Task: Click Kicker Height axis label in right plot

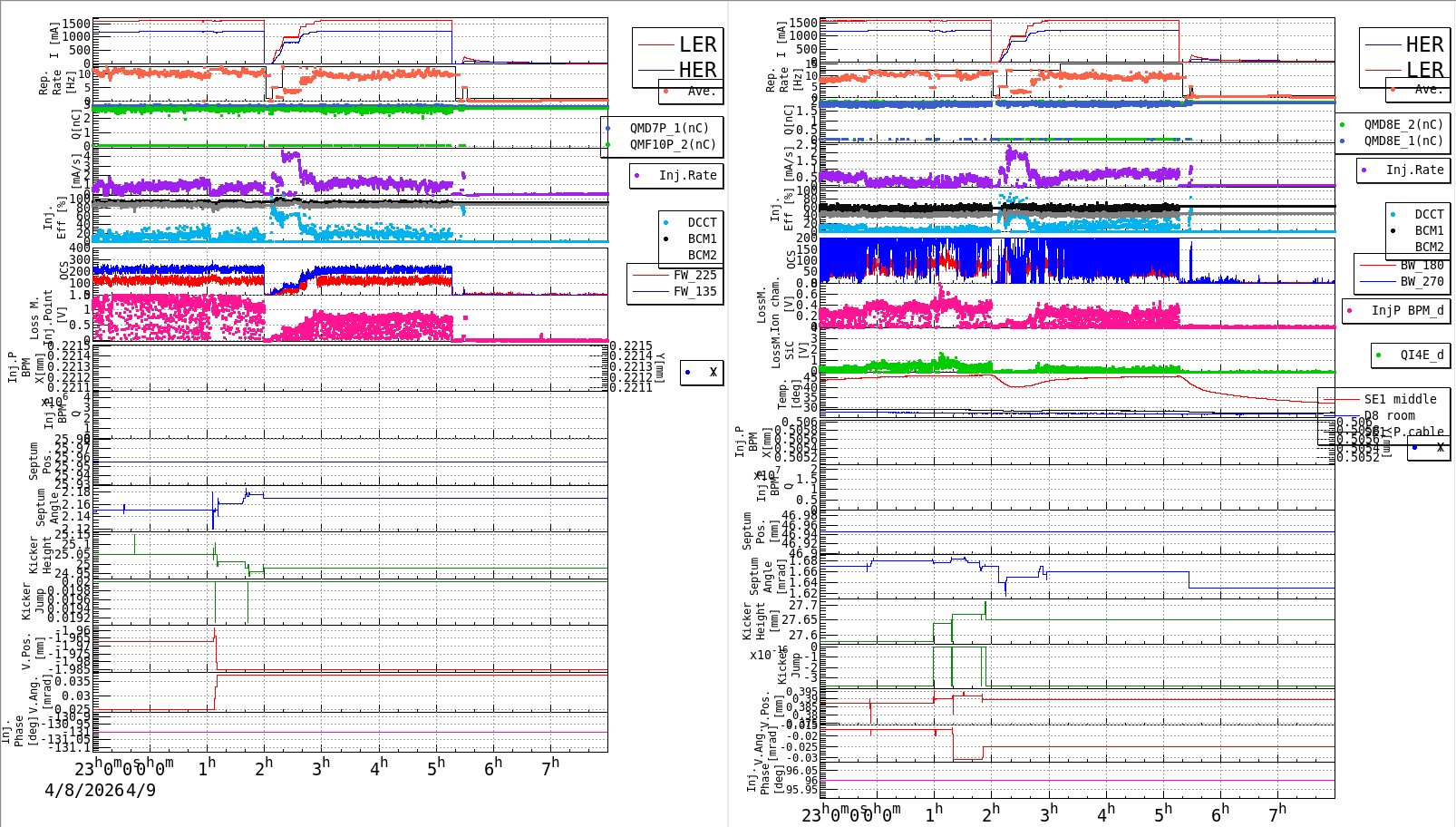Action: [761, 620]
